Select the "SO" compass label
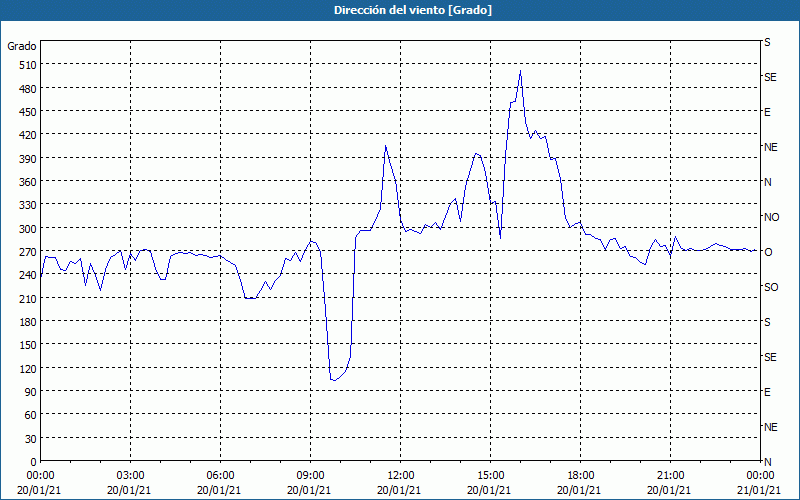Viewport: 800px width, 500px height. pyautogui.click(x=771, y=287)
